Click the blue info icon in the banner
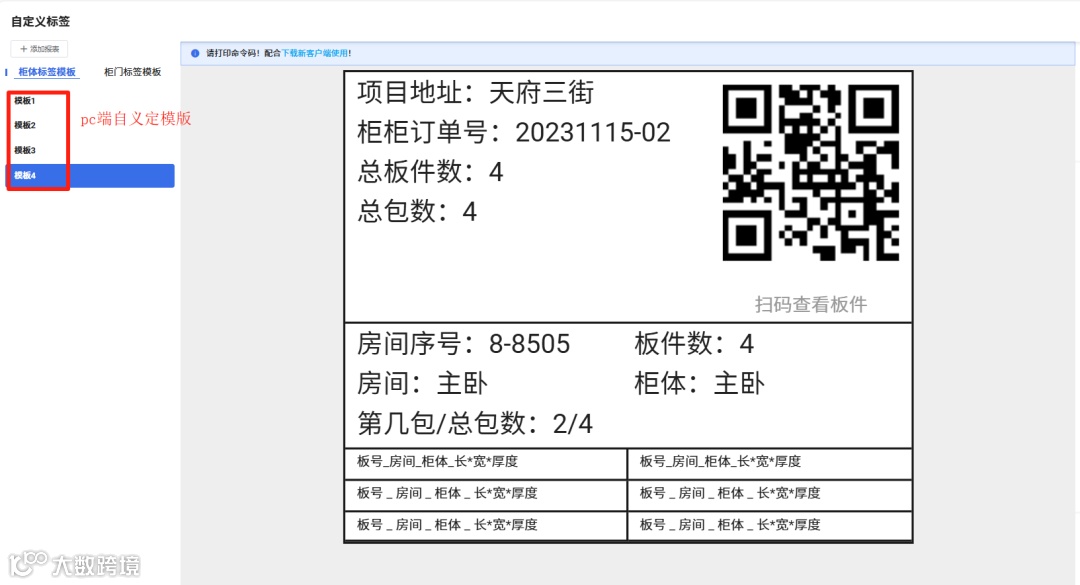The width and height of the screenshot is (1080, 585). (195, 53)
